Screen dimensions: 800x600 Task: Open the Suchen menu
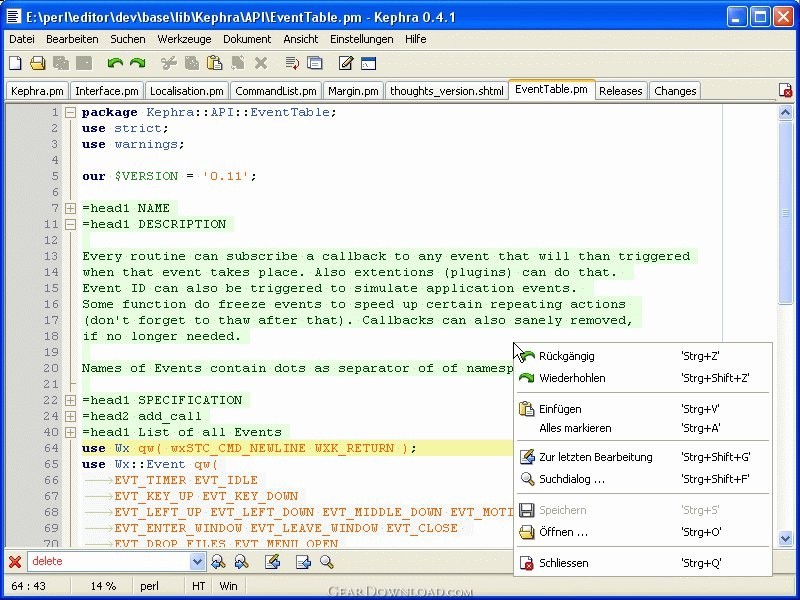tap(128, 39)
